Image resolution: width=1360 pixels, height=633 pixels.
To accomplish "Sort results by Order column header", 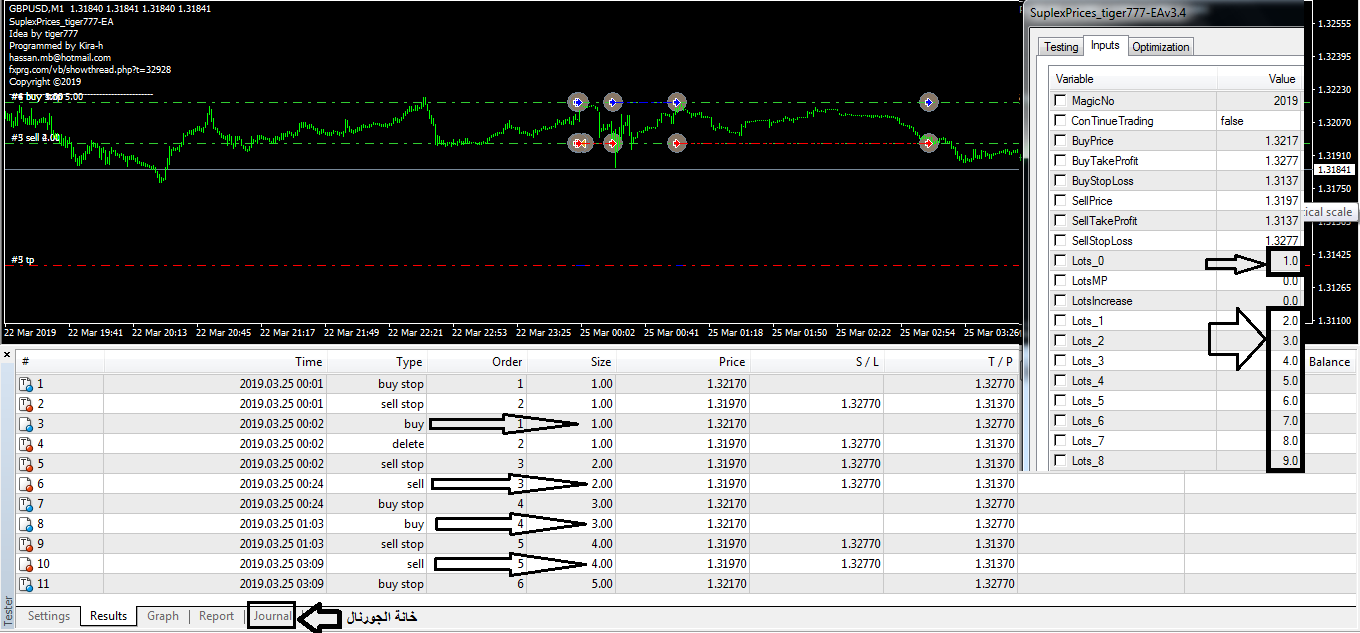I will (x=477, y=362).
